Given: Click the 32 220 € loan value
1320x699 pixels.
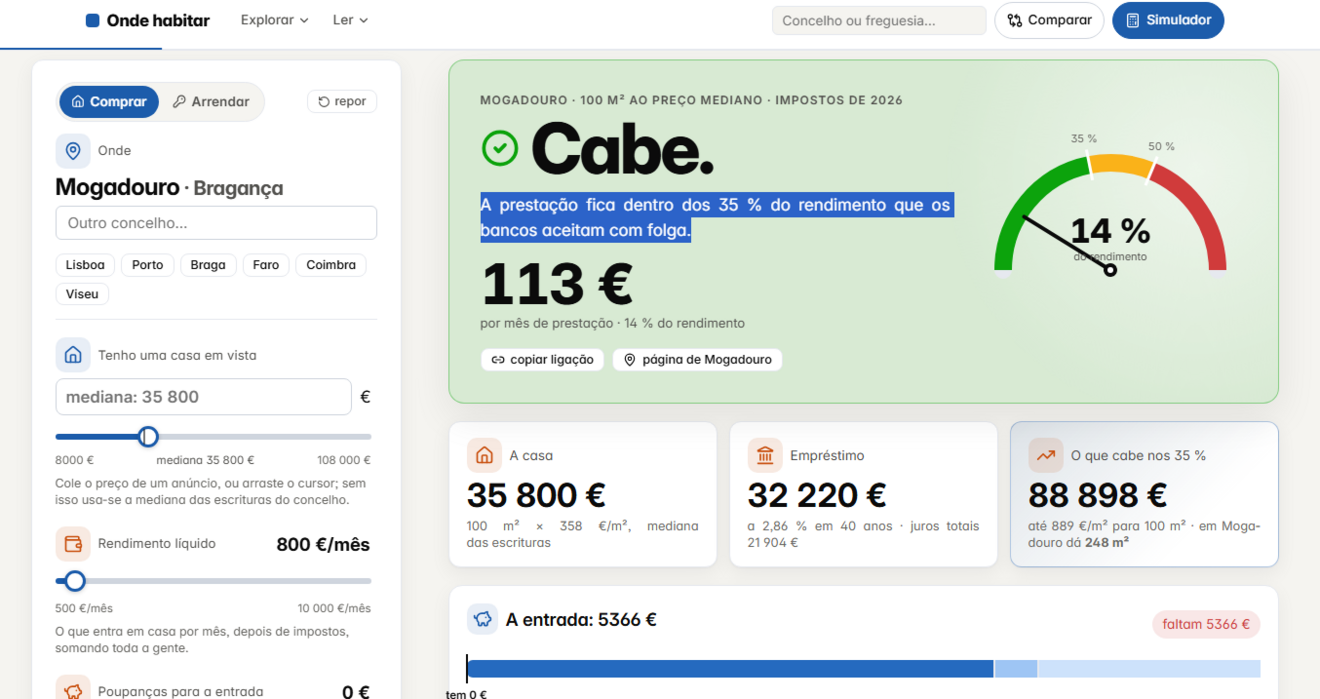Looking at the screenshot, I should pos(817,496).
